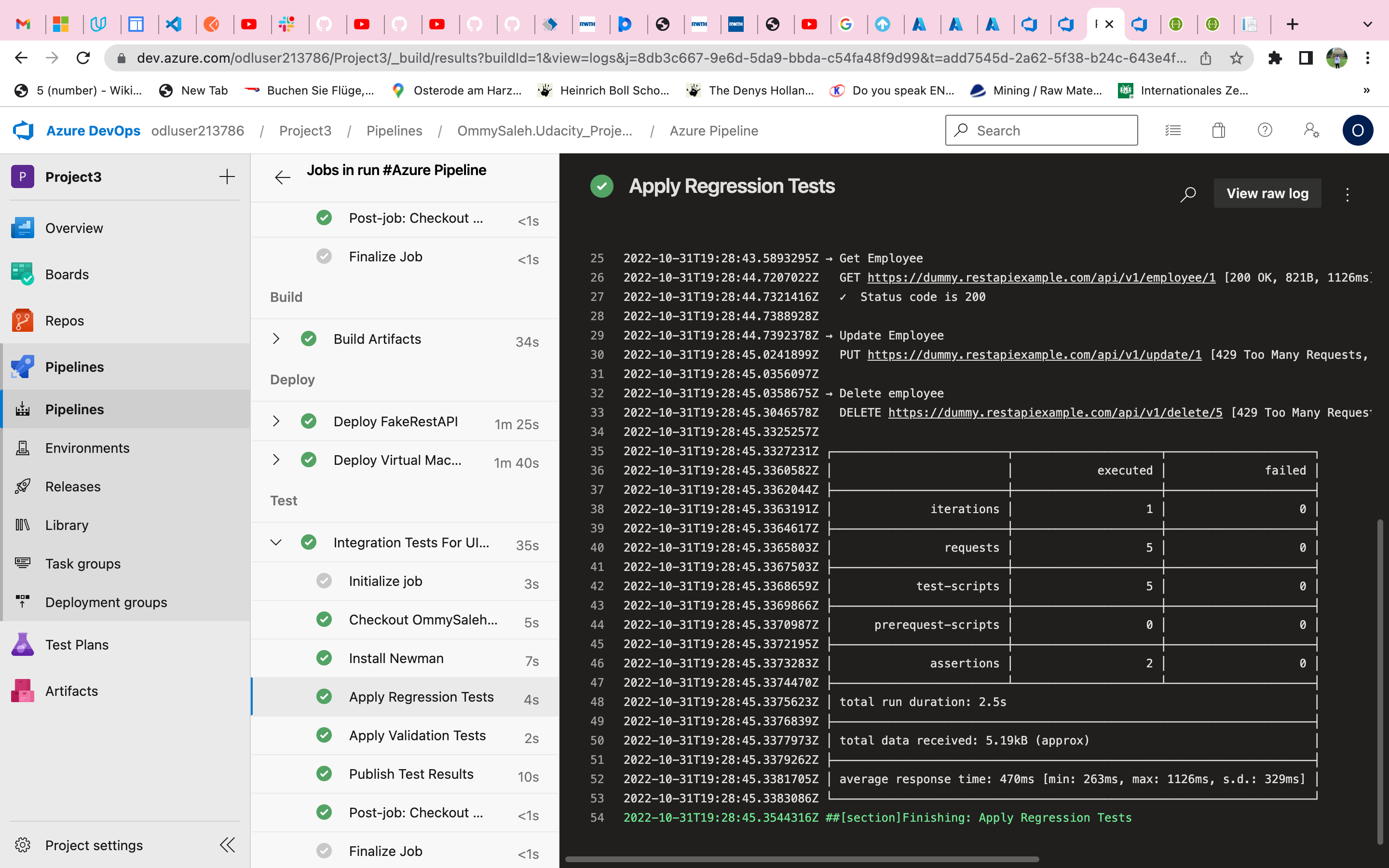Viewport: 1389px width, 868px height.
Task: Open the search icon in the log panel
Action: pyautogui.click(x=1187, y=194)
